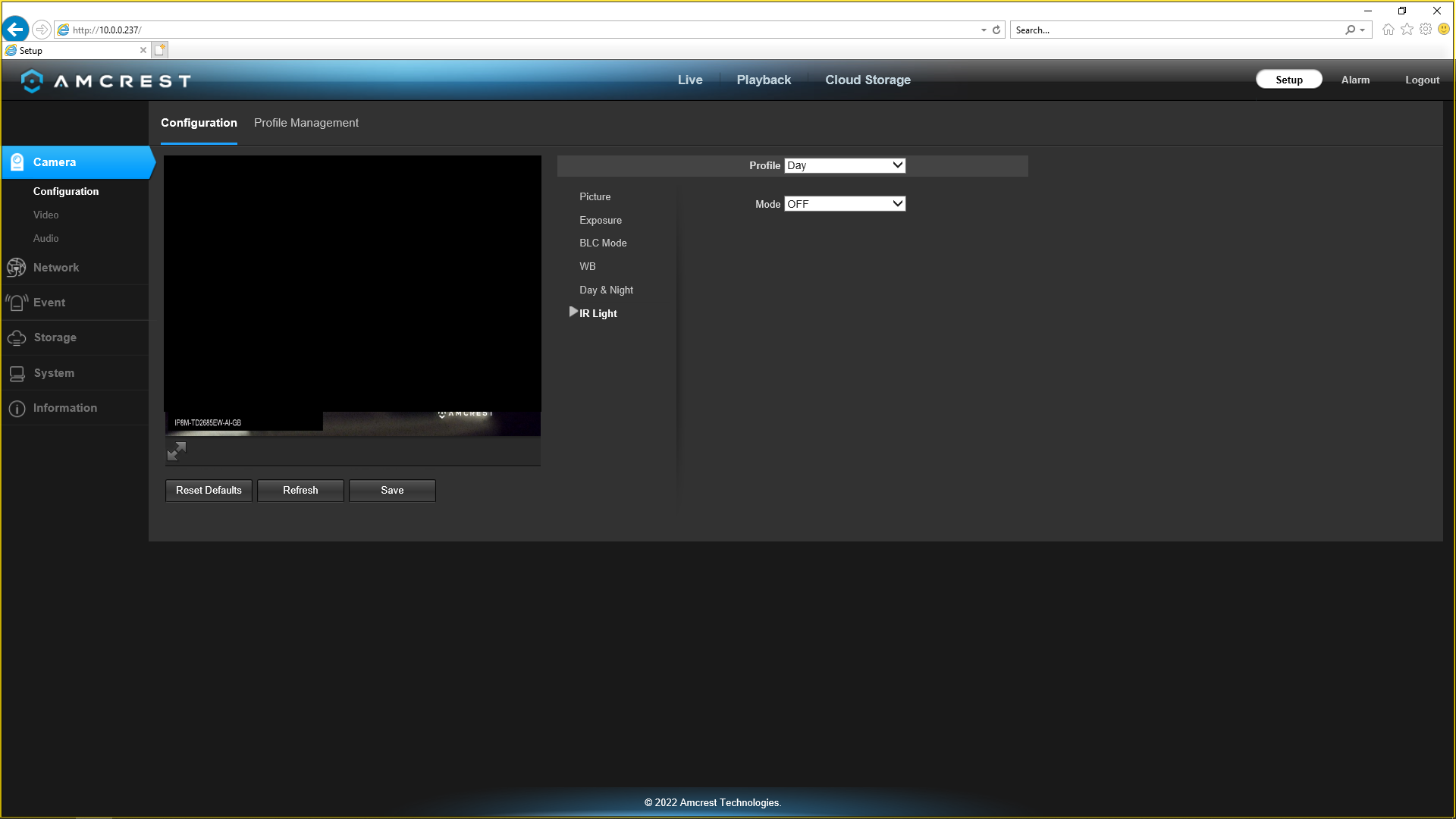Screen dimensions: 1456x819
Task: Expand the Information menu section
Action: click(75, 408)
